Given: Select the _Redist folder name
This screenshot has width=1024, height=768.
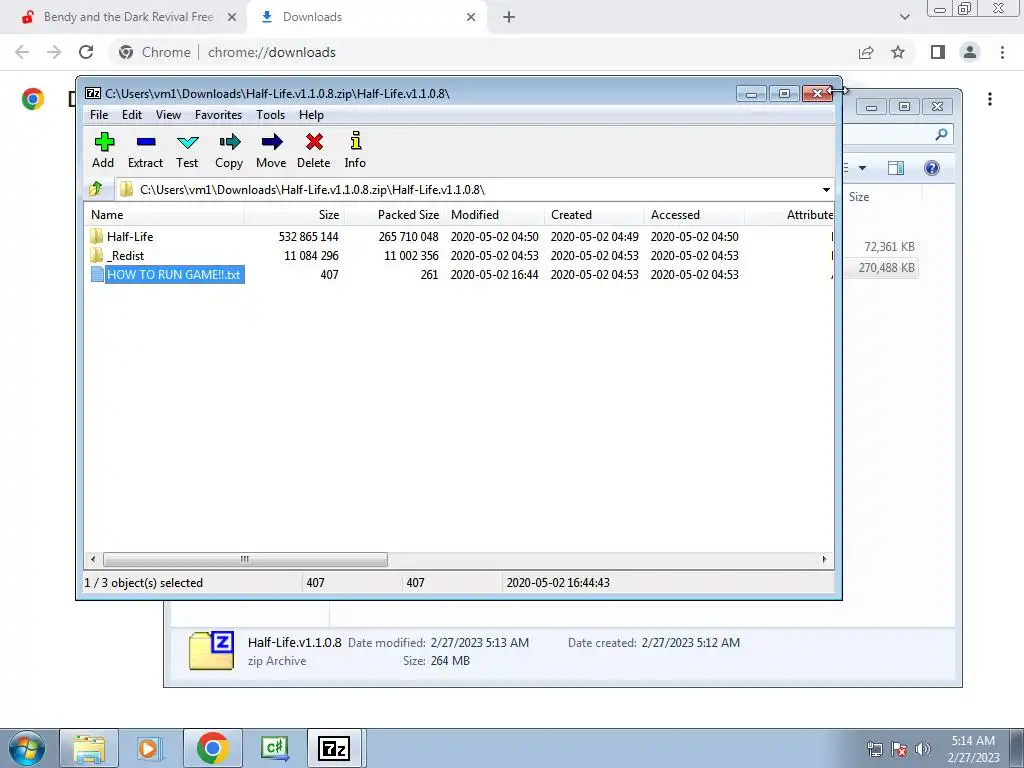Looking at the screenshot, I should [x=125, y=255].
